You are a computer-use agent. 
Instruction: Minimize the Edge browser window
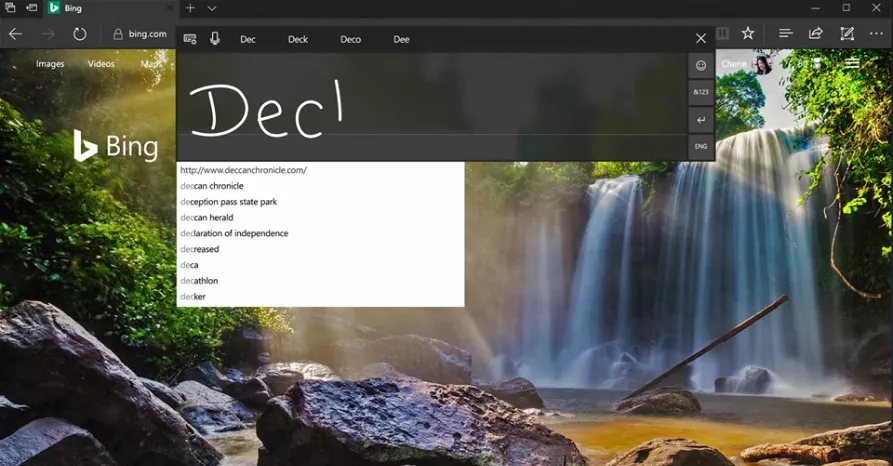[816, 8]
